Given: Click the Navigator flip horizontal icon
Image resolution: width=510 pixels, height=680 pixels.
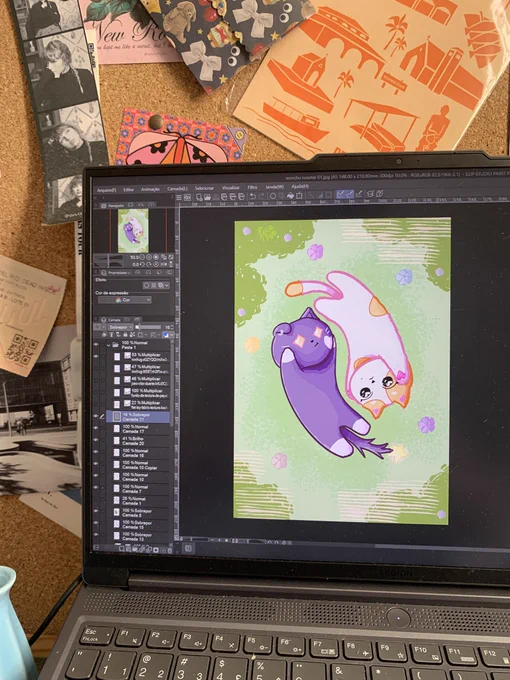Looking at the screenshot, I should coord(163,265).
